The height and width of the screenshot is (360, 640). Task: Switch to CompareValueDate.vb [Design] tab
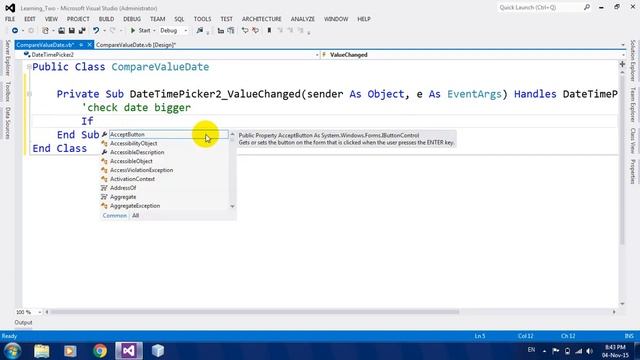136,45
